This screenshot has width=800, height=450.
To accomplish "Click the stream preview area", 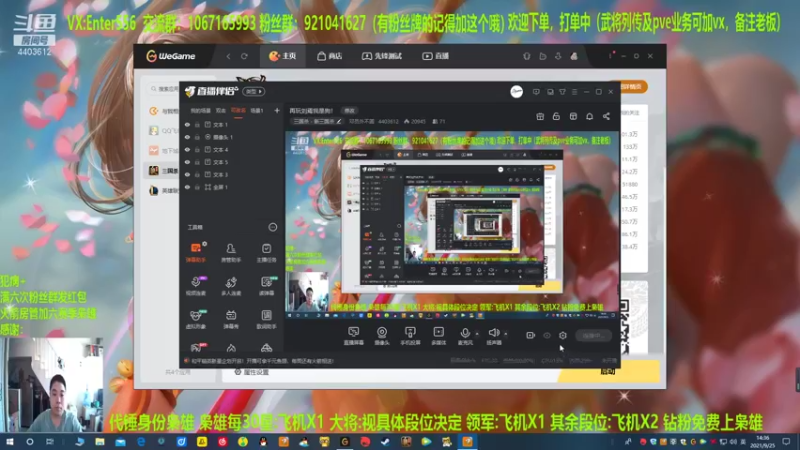I will click(x=452, y=226).
